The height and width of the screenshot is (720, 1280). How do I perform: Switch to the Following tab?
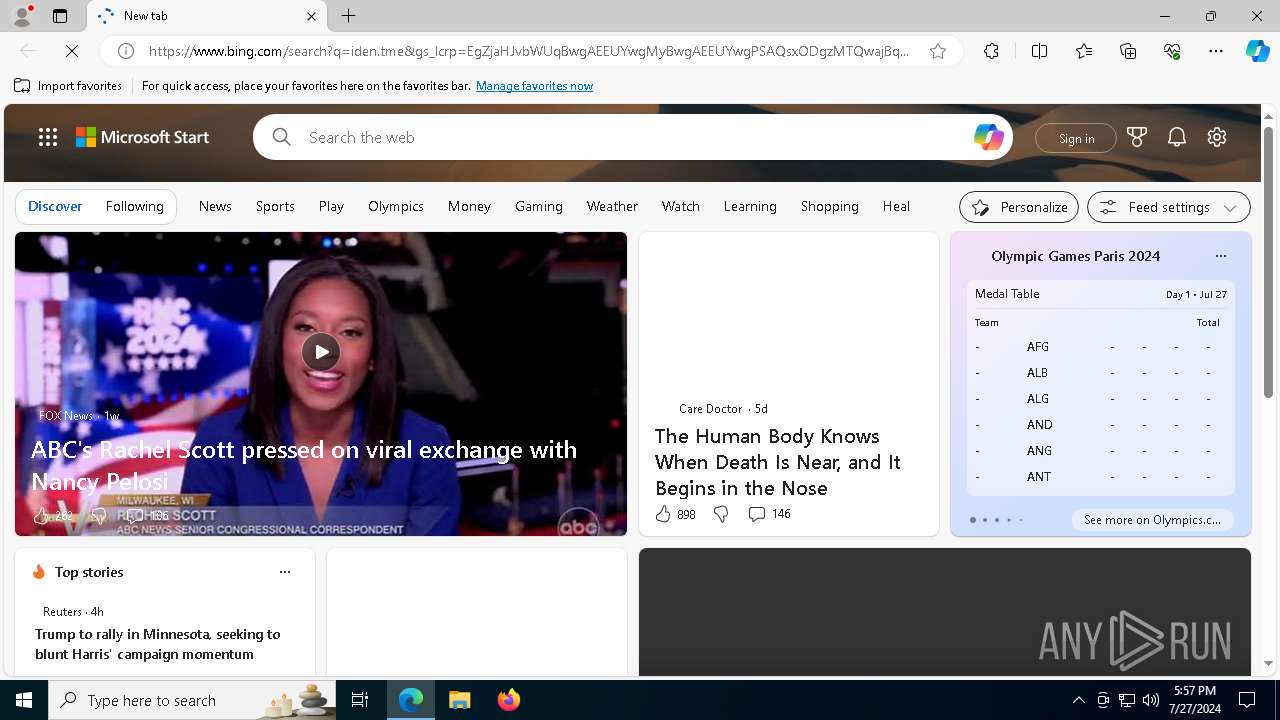pyautogui.click(x=134, y=206)
